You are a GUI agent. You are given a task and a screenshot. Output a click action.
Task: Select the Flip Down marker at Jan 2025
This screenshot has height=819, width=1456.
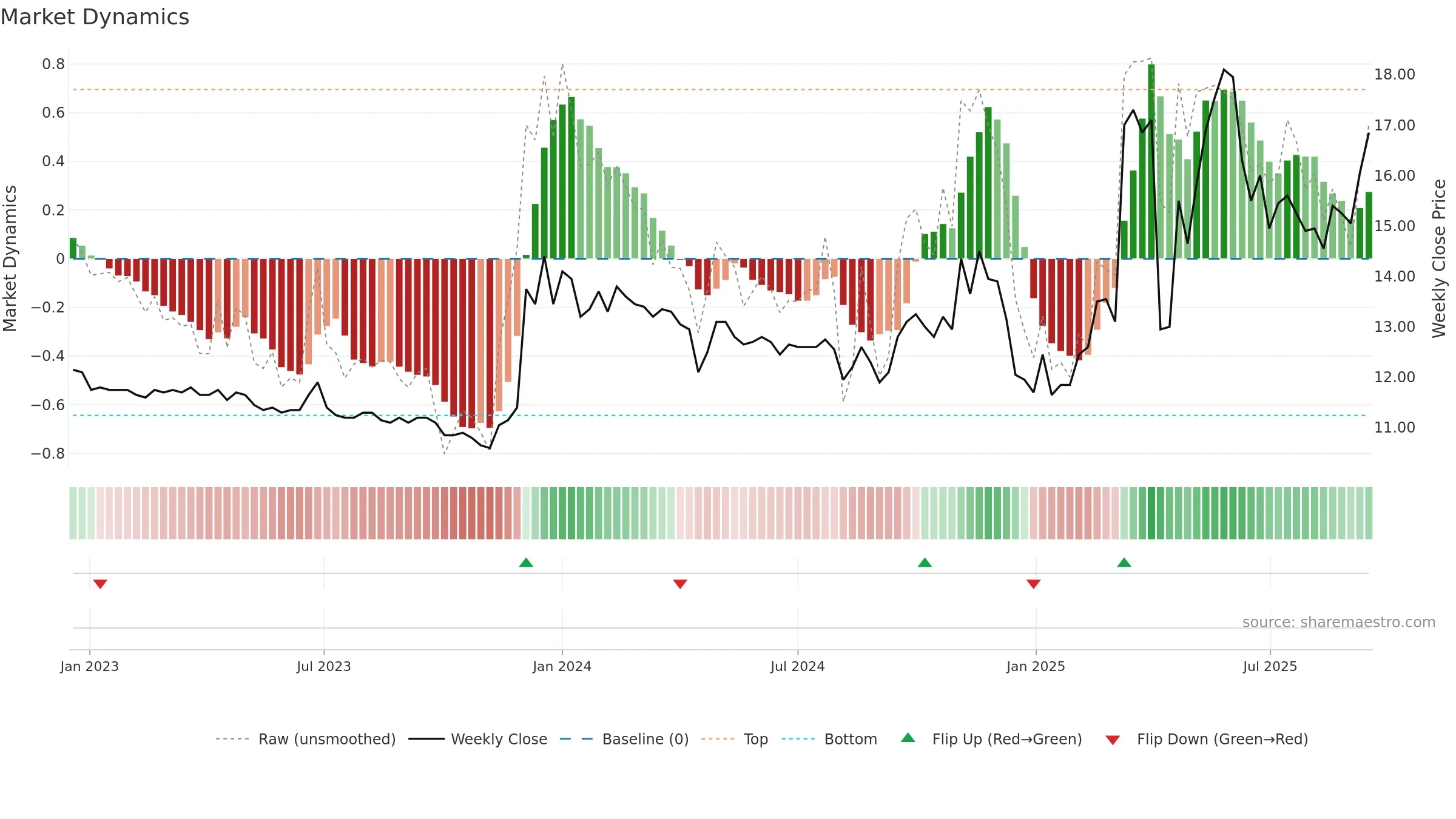[x=1034, y=584]
